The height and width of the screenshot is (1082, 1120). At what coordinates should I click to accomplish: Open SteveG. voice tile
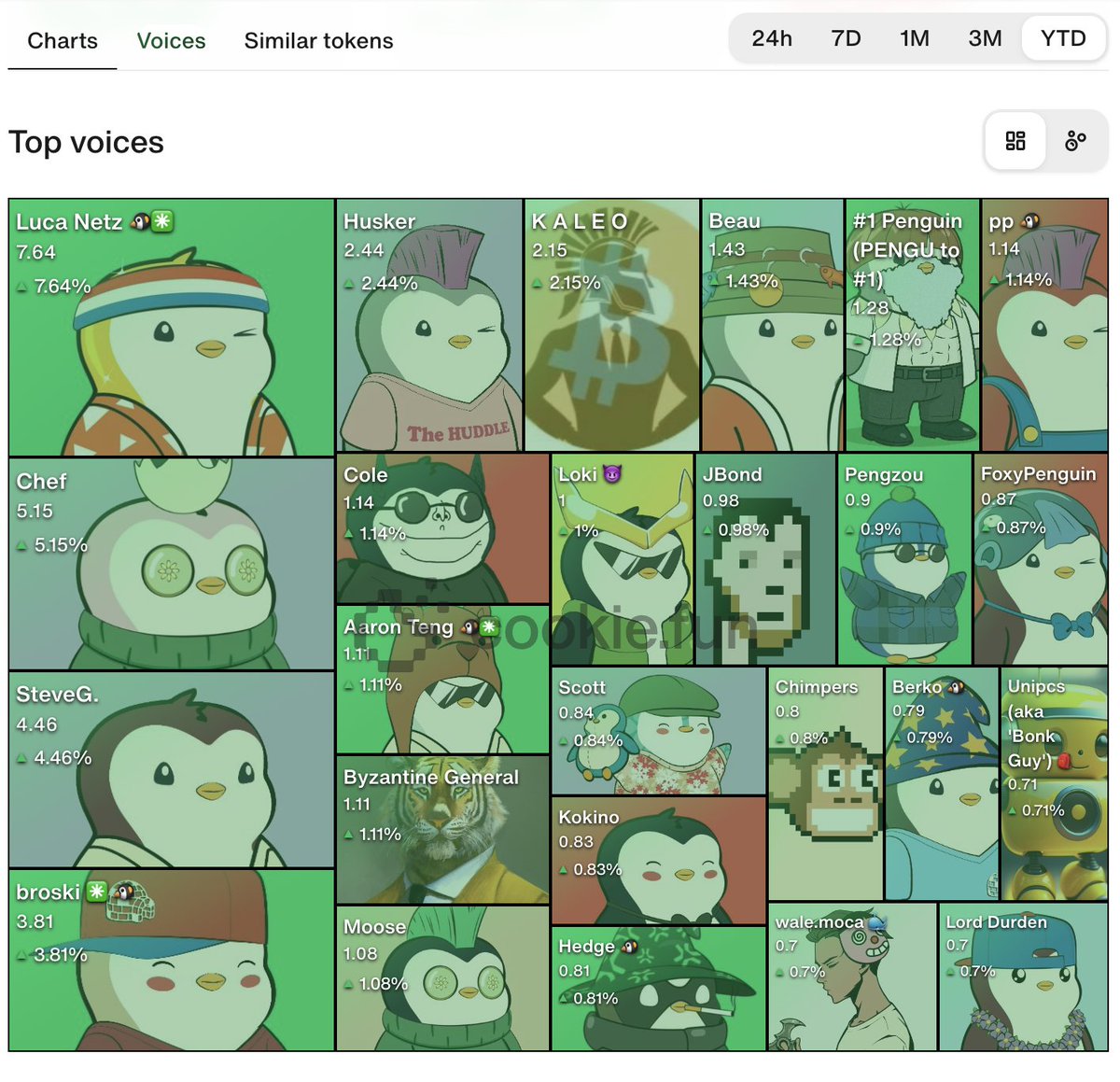point(172,769)
